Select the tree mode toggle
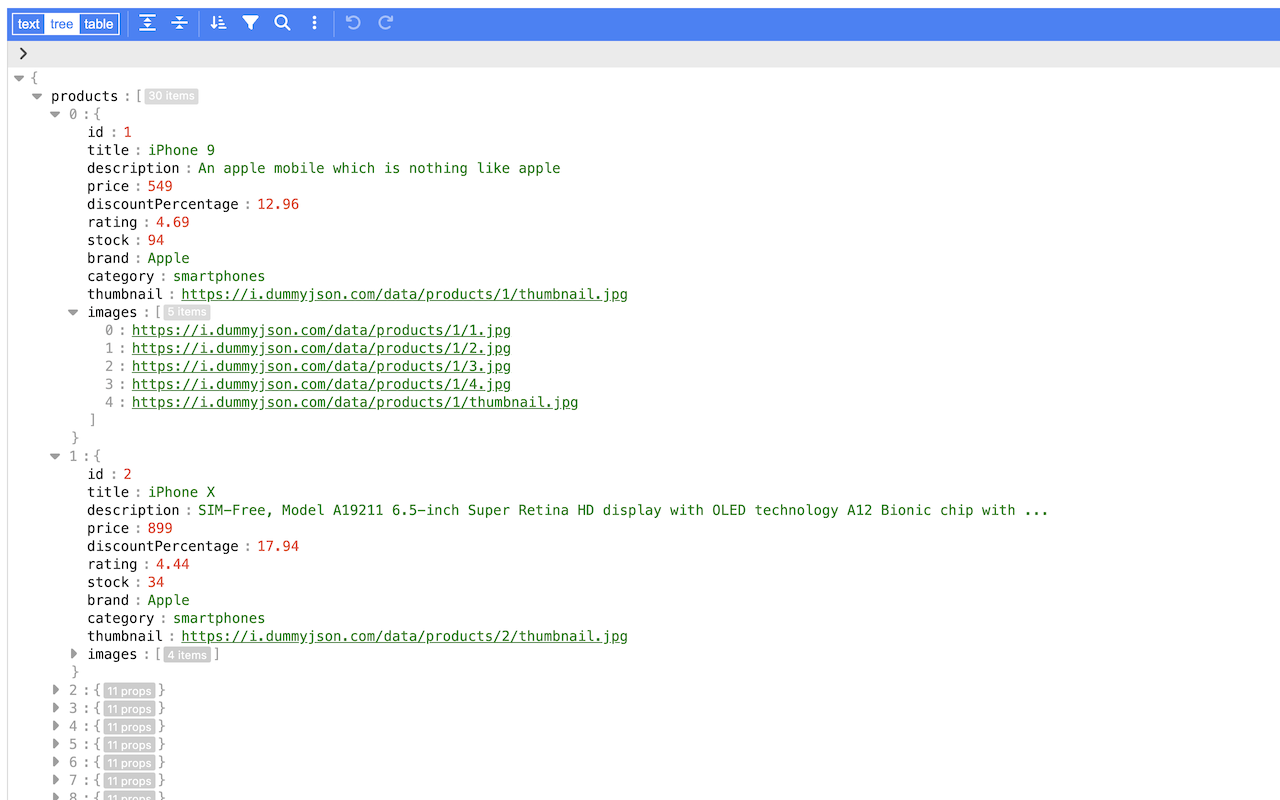 pyautogui.click(x=60, y=23)
